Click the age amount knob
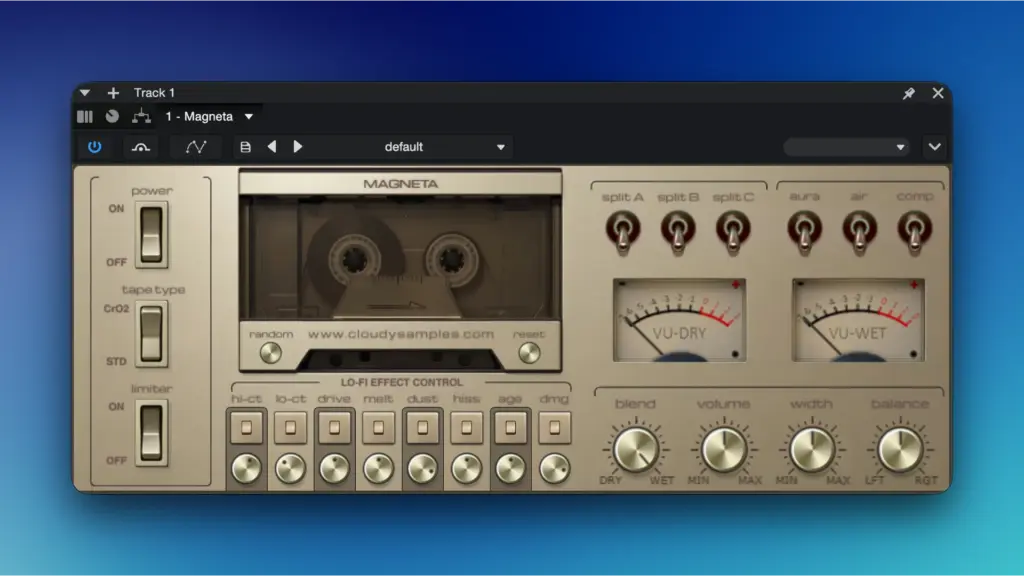1024x576 pixels. 511,469
